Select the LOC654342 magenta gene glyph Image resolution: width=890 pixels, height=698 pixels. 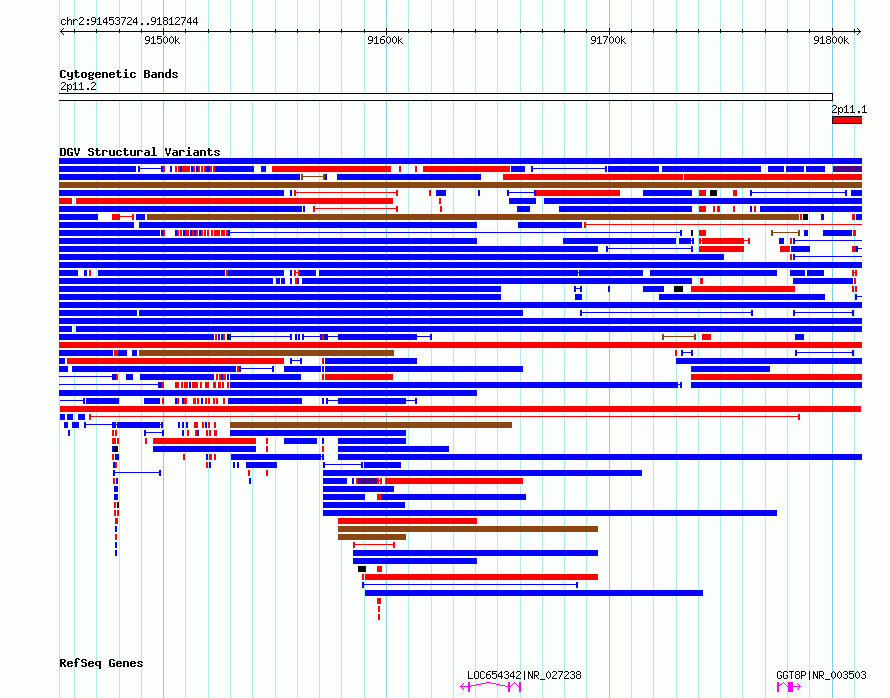[490, 687]
